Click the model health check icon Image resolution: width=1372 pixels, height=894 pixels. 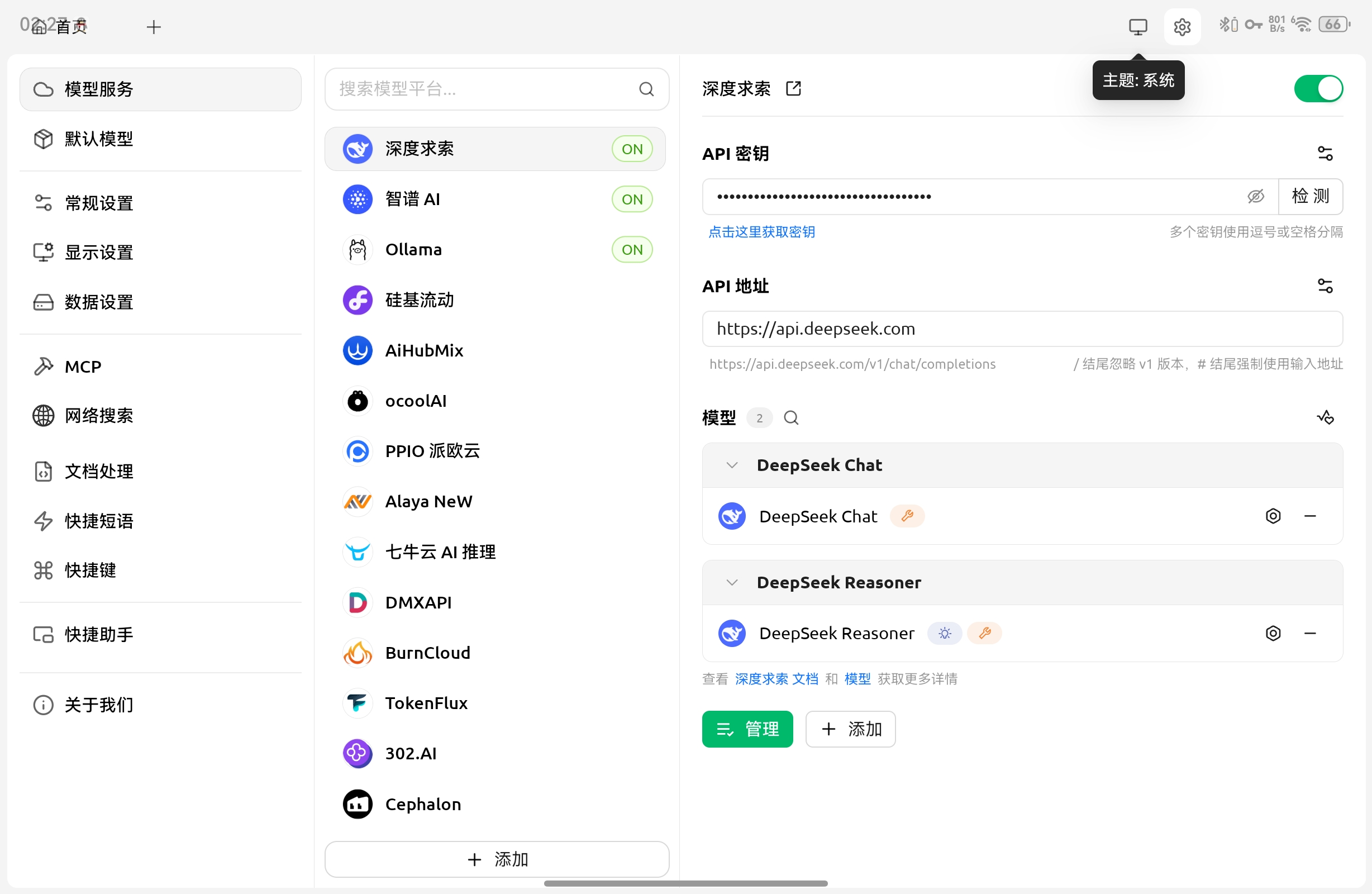1325,417
